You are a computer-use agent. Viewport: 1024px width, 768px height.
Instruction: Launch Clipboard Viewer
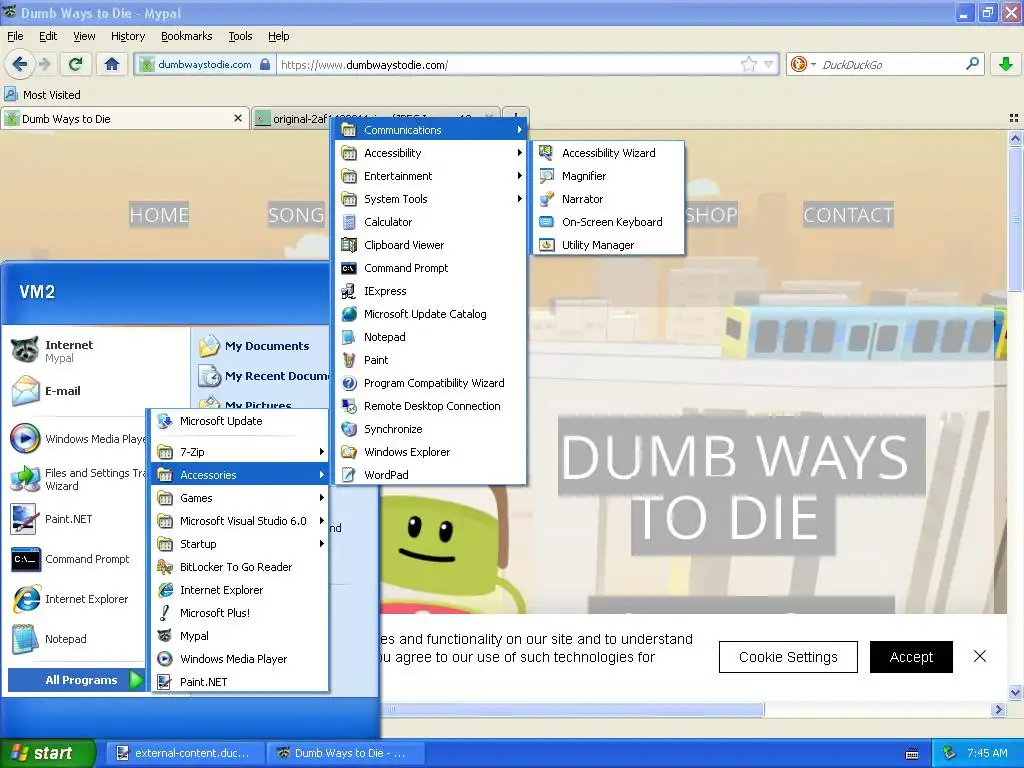point(431,245)
